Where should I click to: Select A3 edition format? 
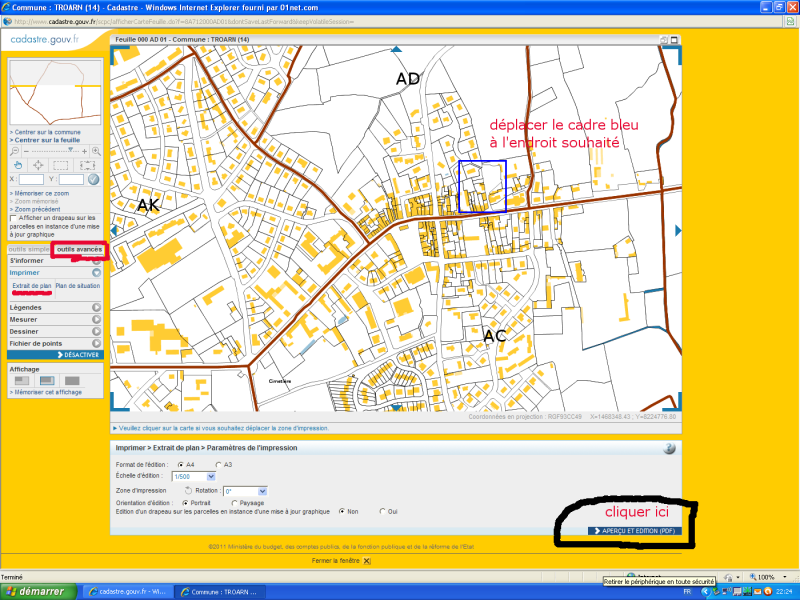[218, 465]
